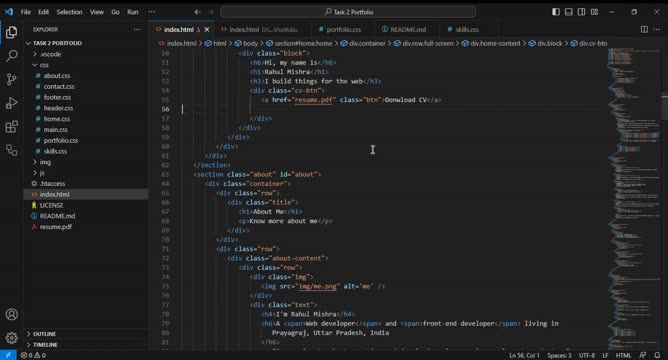Open the File menu

26,12
